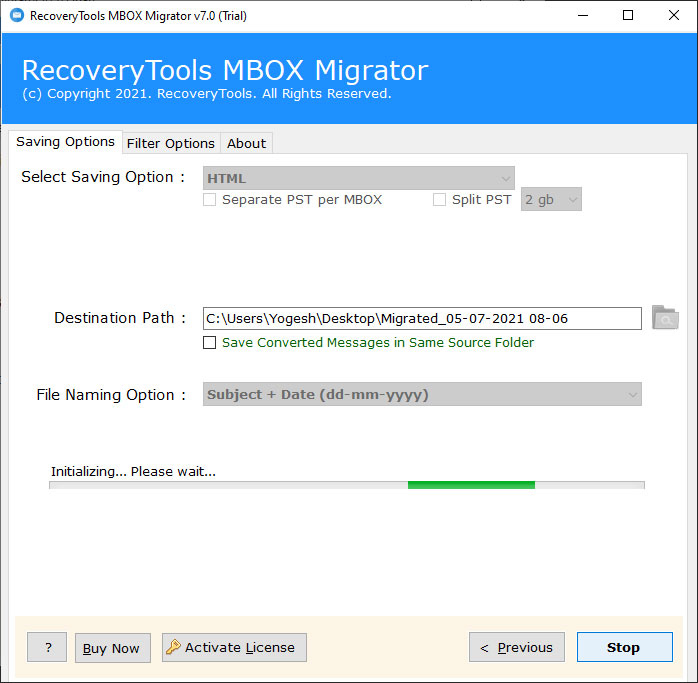Maximize the MBOX Migrator window
698x683 pixels.
point(628,16)
